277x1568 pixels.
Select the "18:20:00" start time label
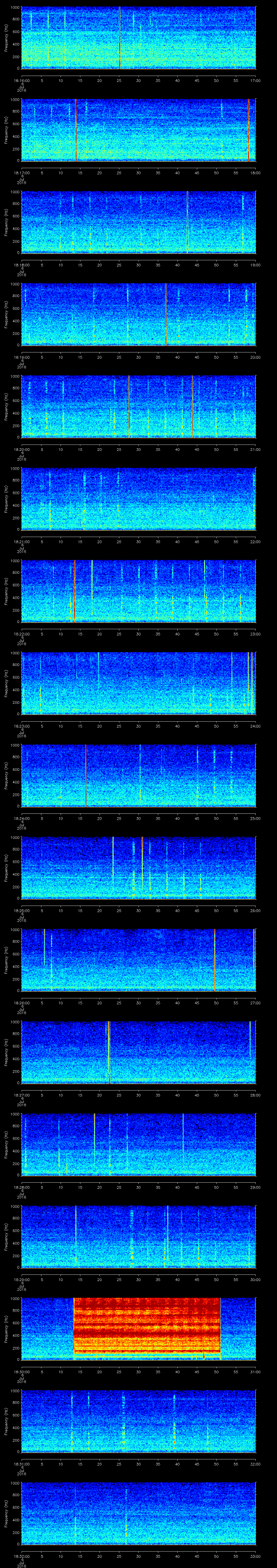[x=21, y=449]
